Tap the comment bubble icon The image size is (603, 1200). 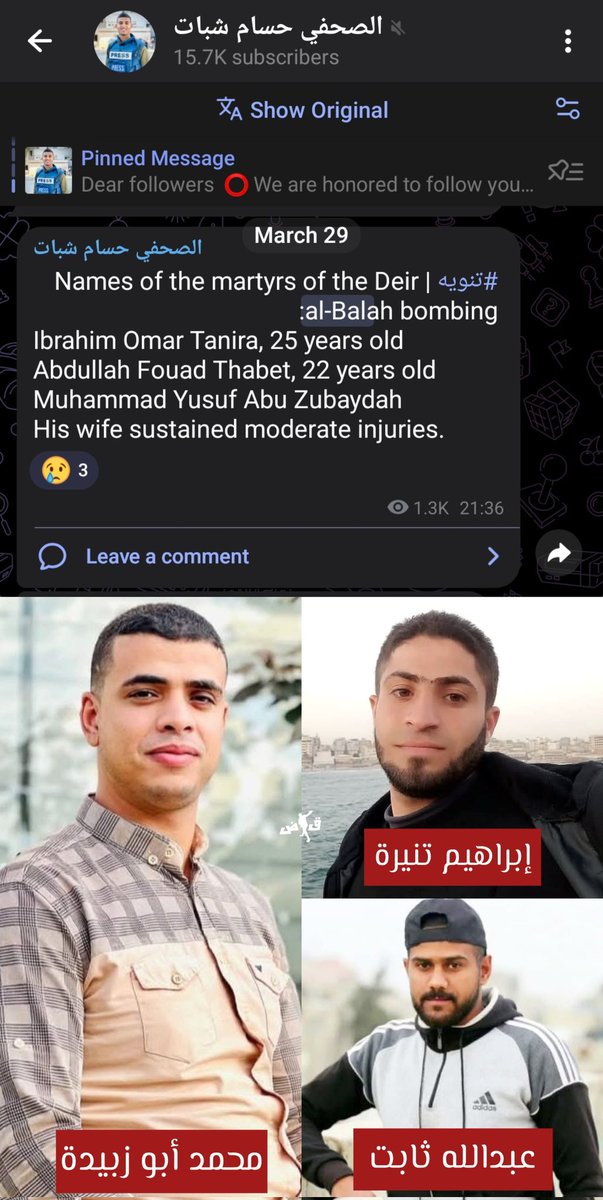click(x=52, y=556)
